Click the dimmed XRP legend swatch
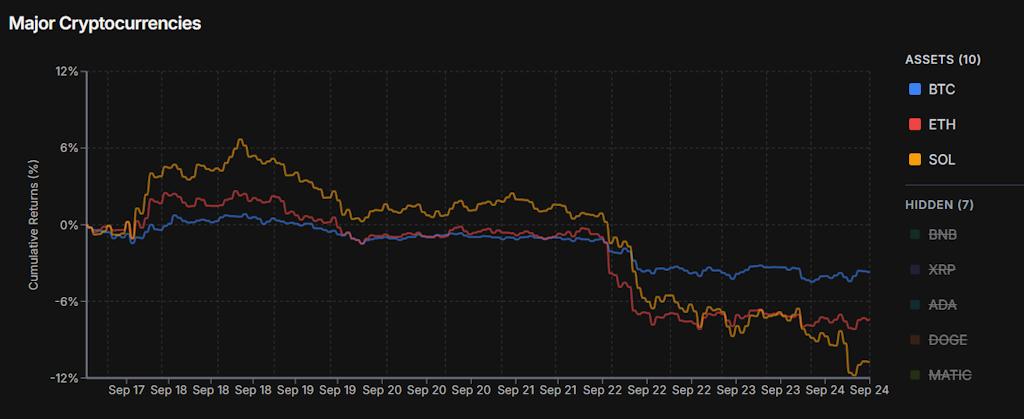The height and width of the screenshot is (419, 1024). pyautogui.click(x=914, y=270)
